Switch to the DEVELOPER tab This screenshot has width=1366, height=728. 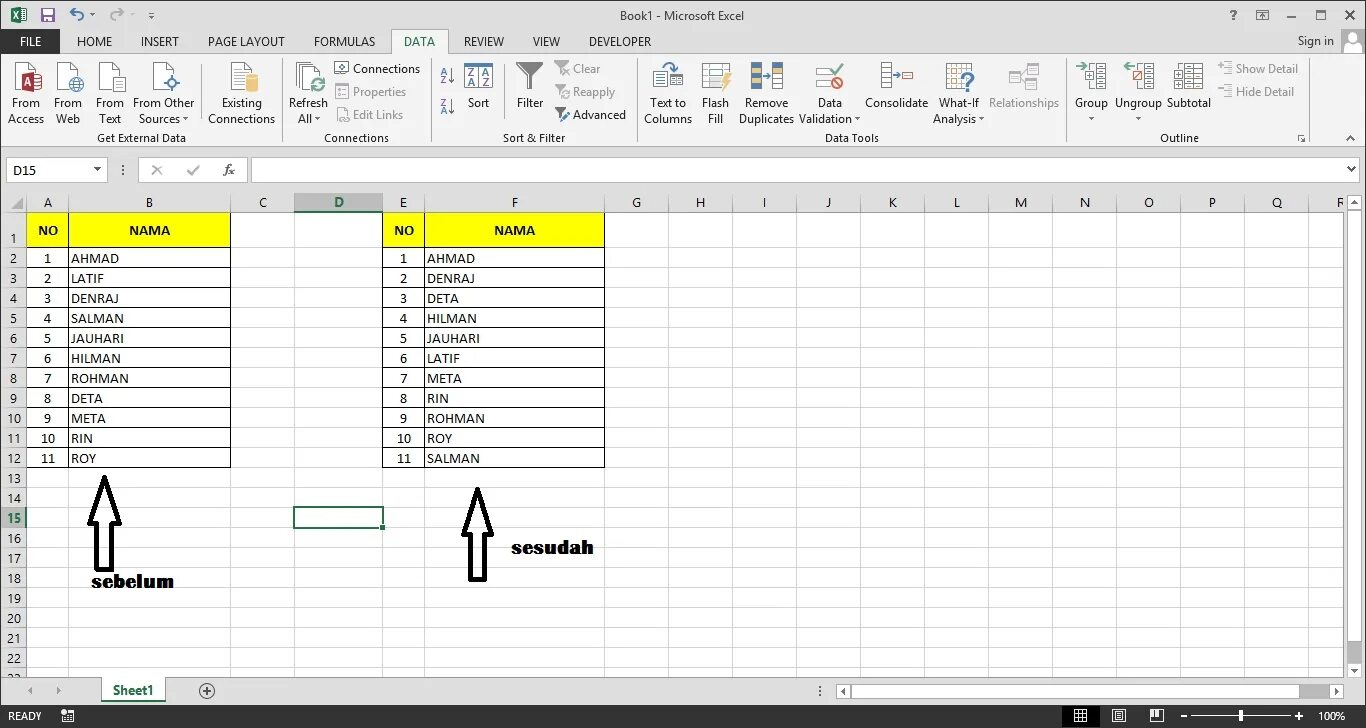620,41
